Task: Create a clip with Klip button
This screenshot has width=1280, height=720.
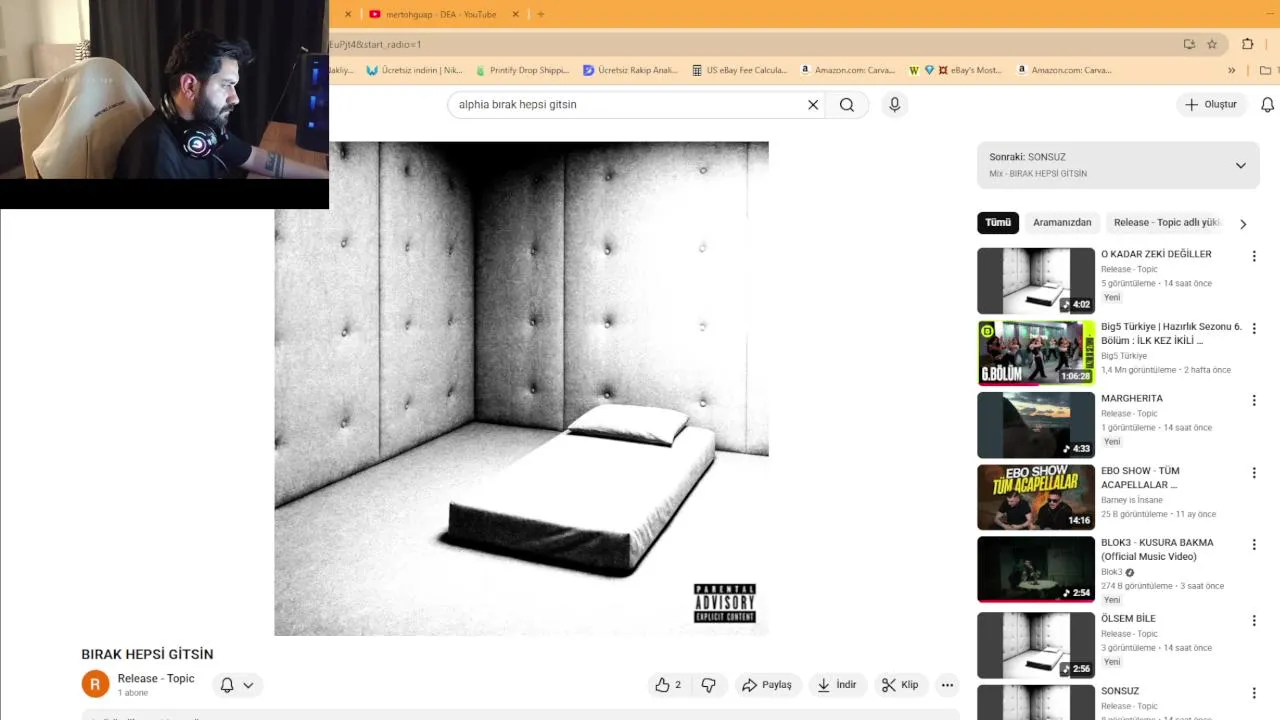Action: pyautogui.click(x=900, y=685)
